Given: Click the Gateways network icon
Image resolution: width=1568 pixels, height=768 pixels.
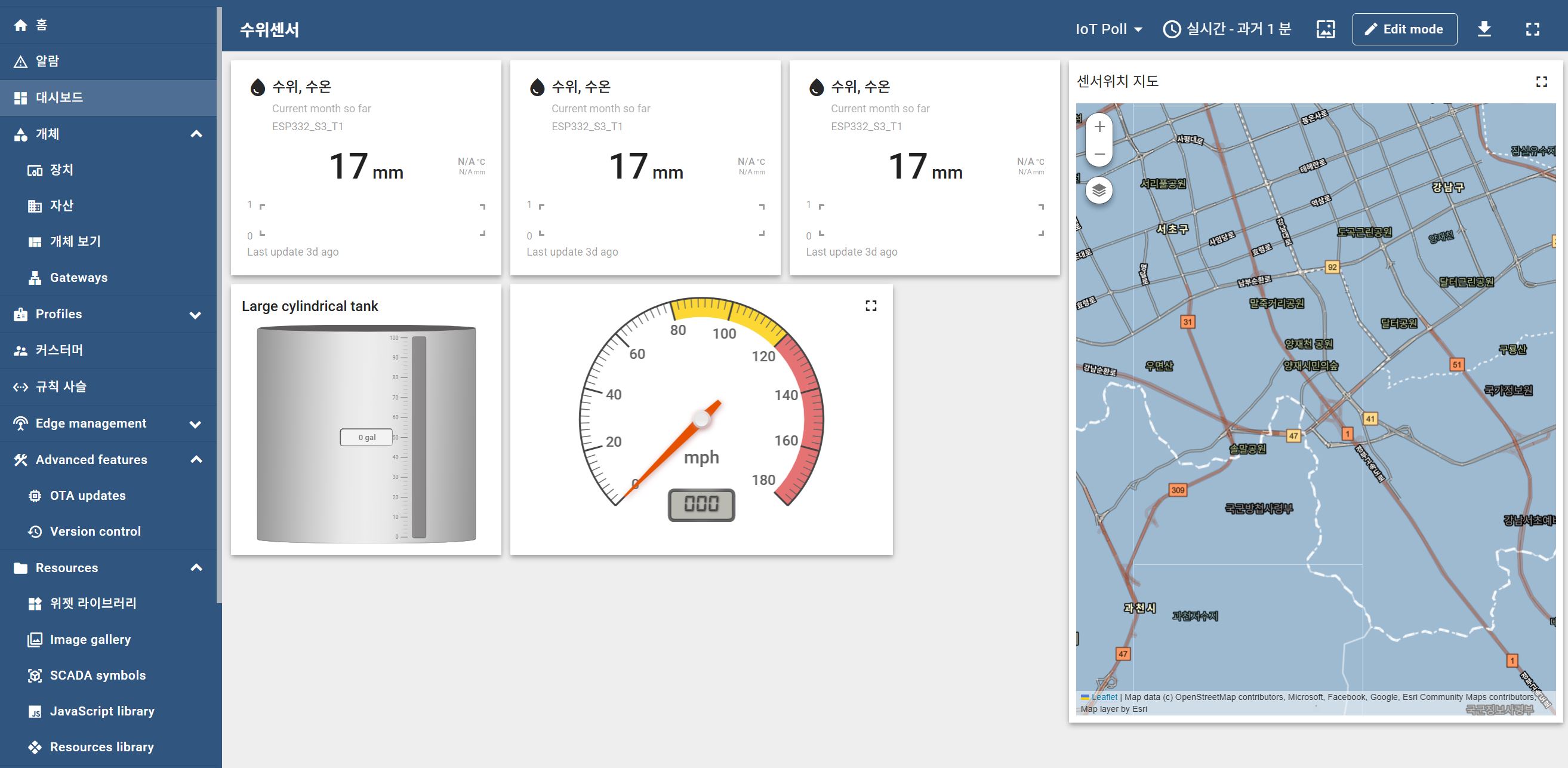Looking at the screenshot, I should click(35, 278).
